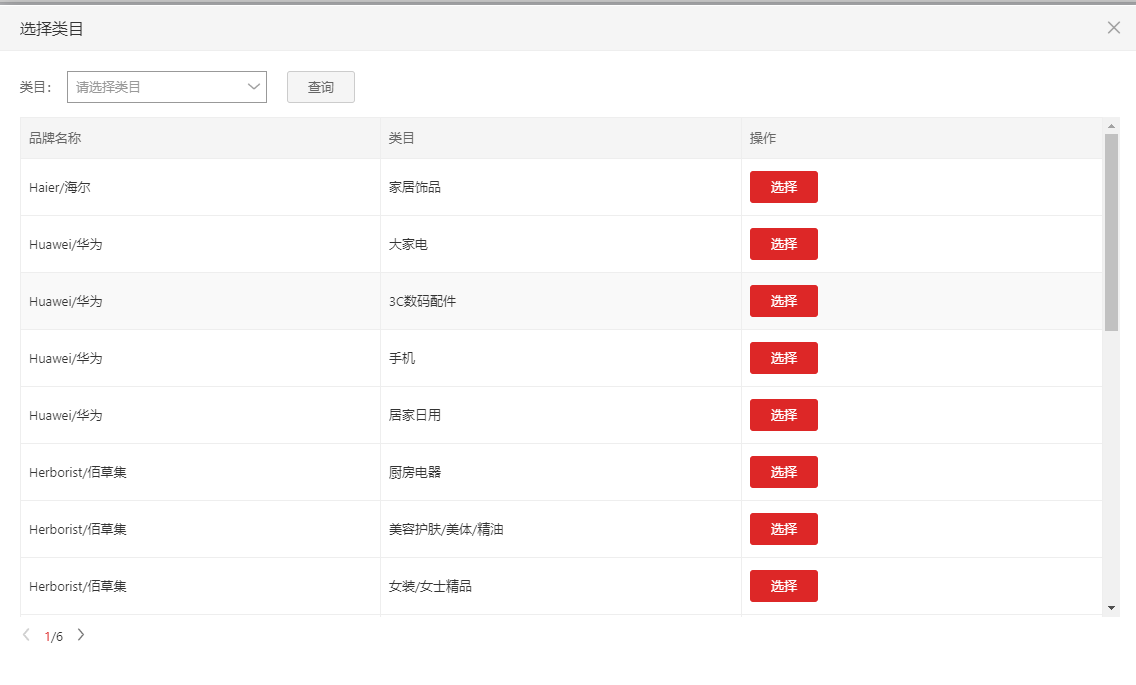
Task: Click the 操作 column header
Action: tap(763, 138)
